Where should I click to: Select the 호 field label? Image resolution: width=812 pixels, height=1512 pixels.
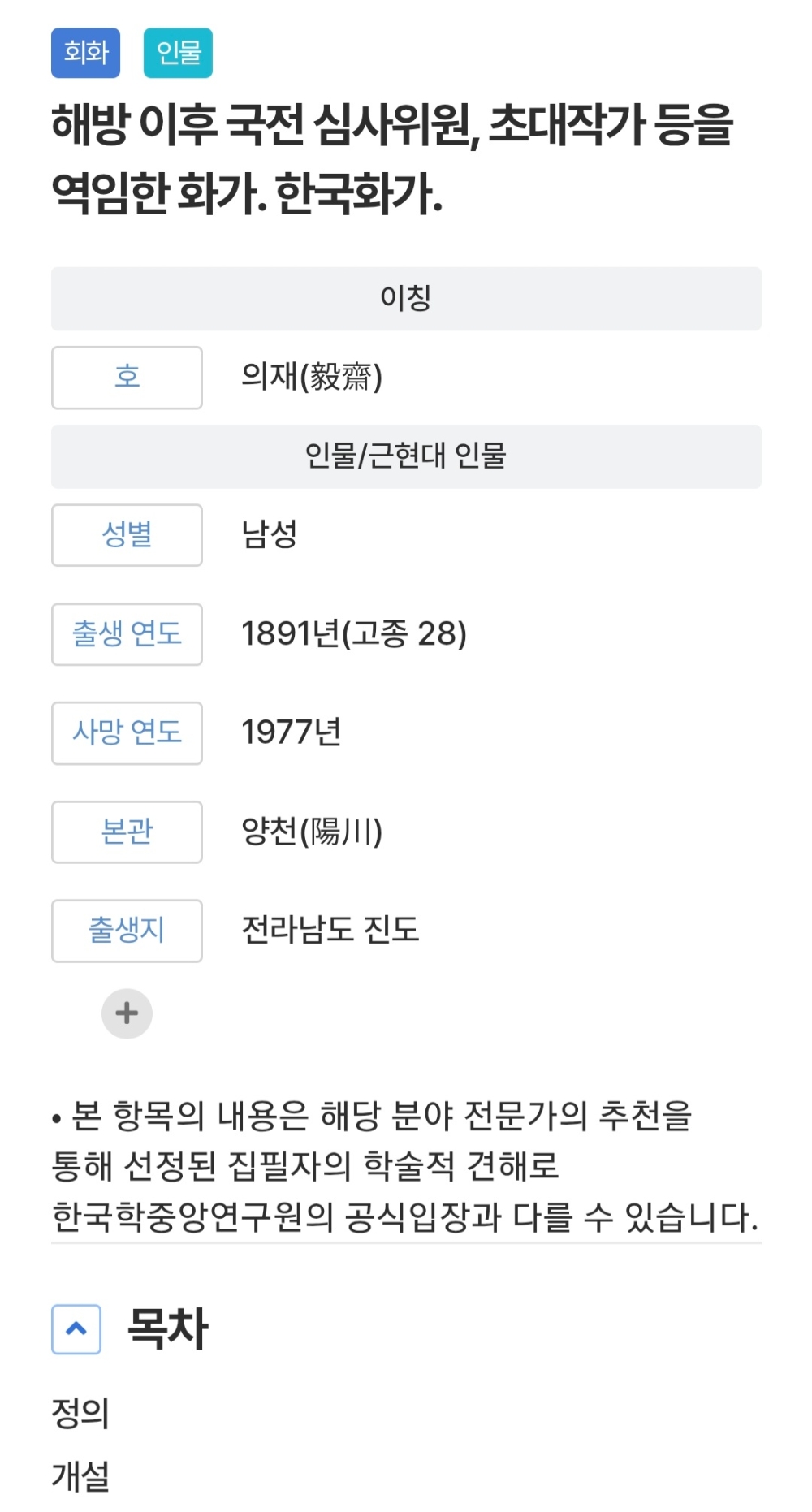127,378
